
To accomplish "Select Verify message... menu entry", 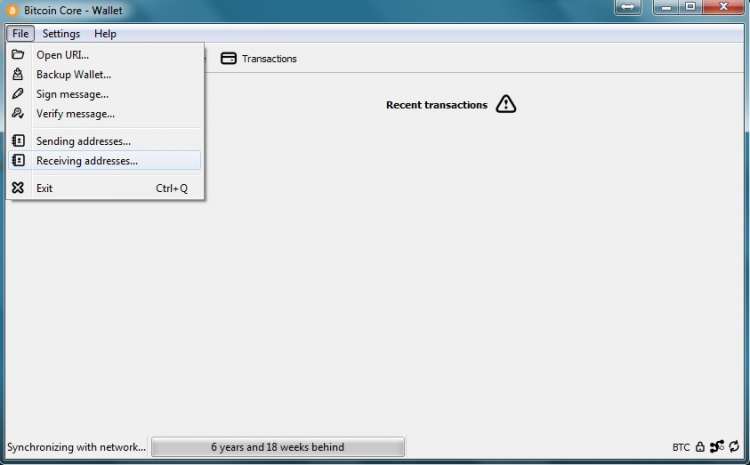I will point(105,113).
